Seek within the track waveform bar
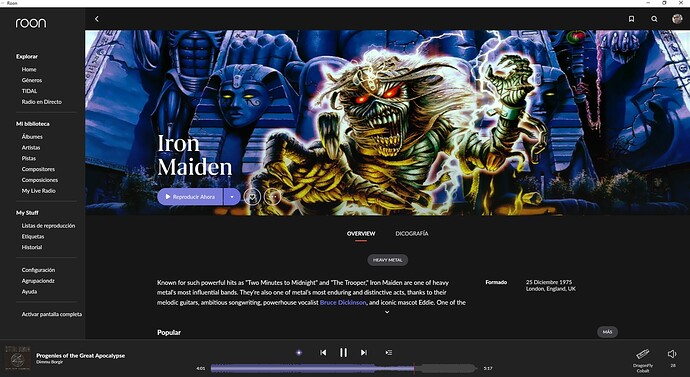The image size is (690, 377). tap(344, 368)
